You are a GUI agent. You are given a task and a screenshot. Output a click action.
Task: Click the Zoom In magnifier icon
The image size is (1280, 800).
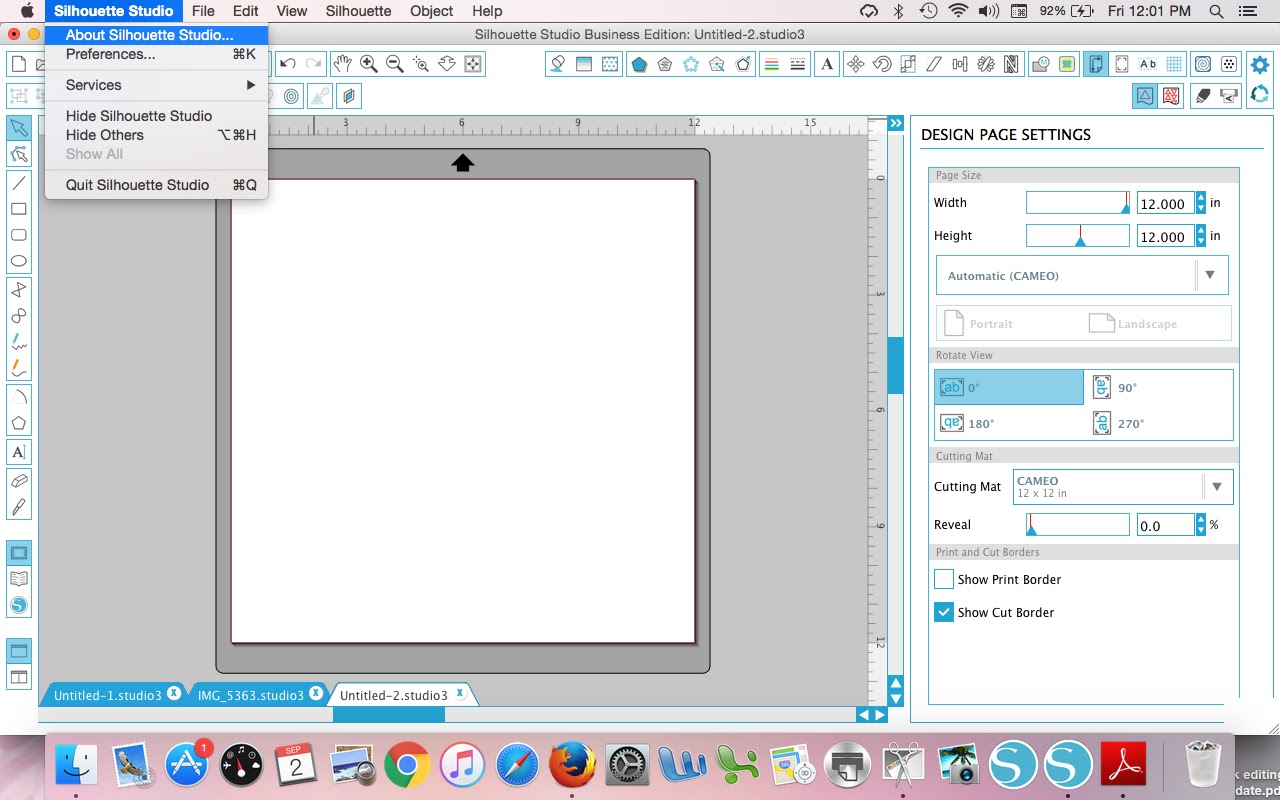tap(369, 65)
